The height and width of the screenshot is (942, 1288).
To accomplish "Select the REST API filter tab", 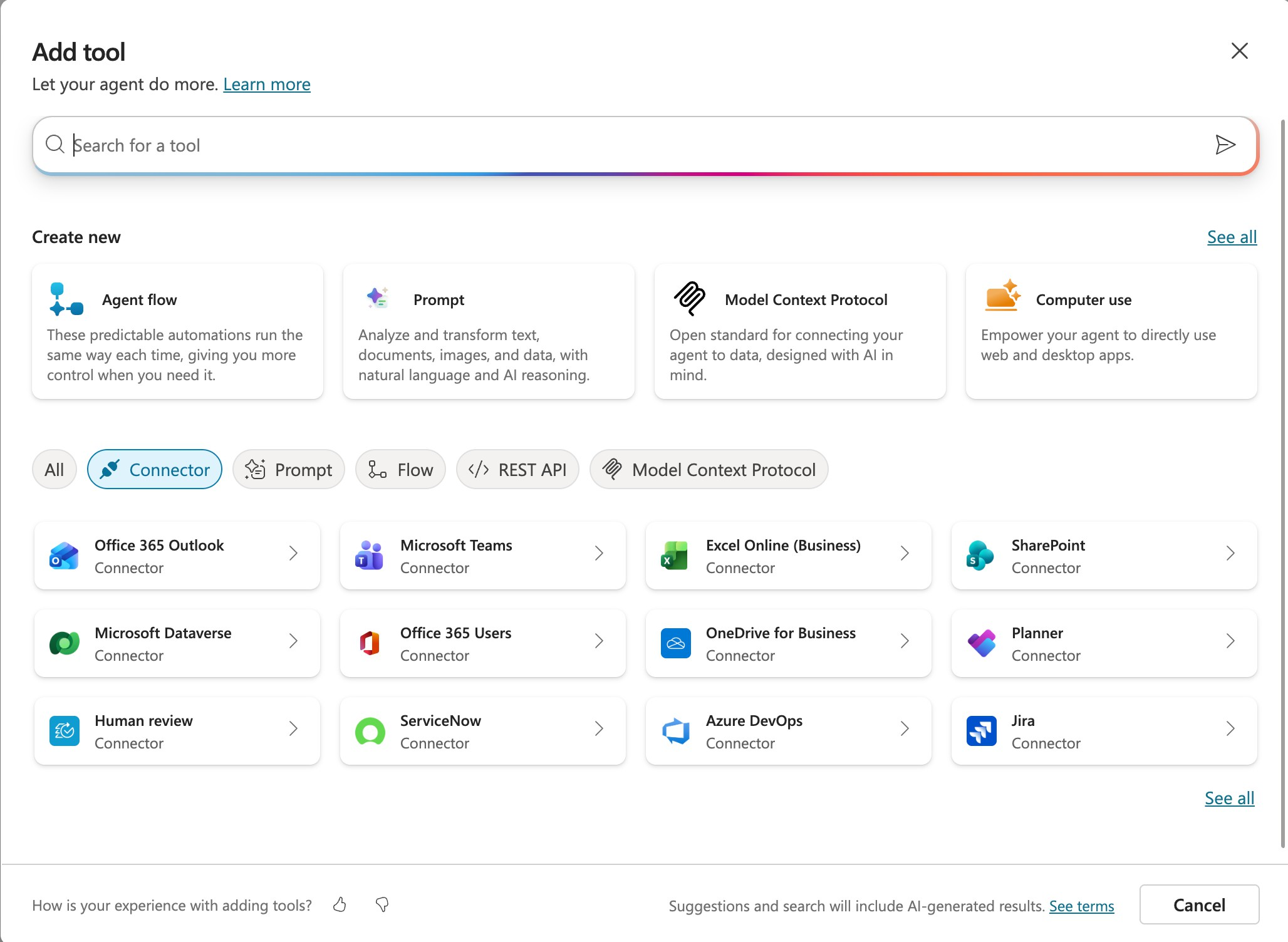I will coord(517,469).
